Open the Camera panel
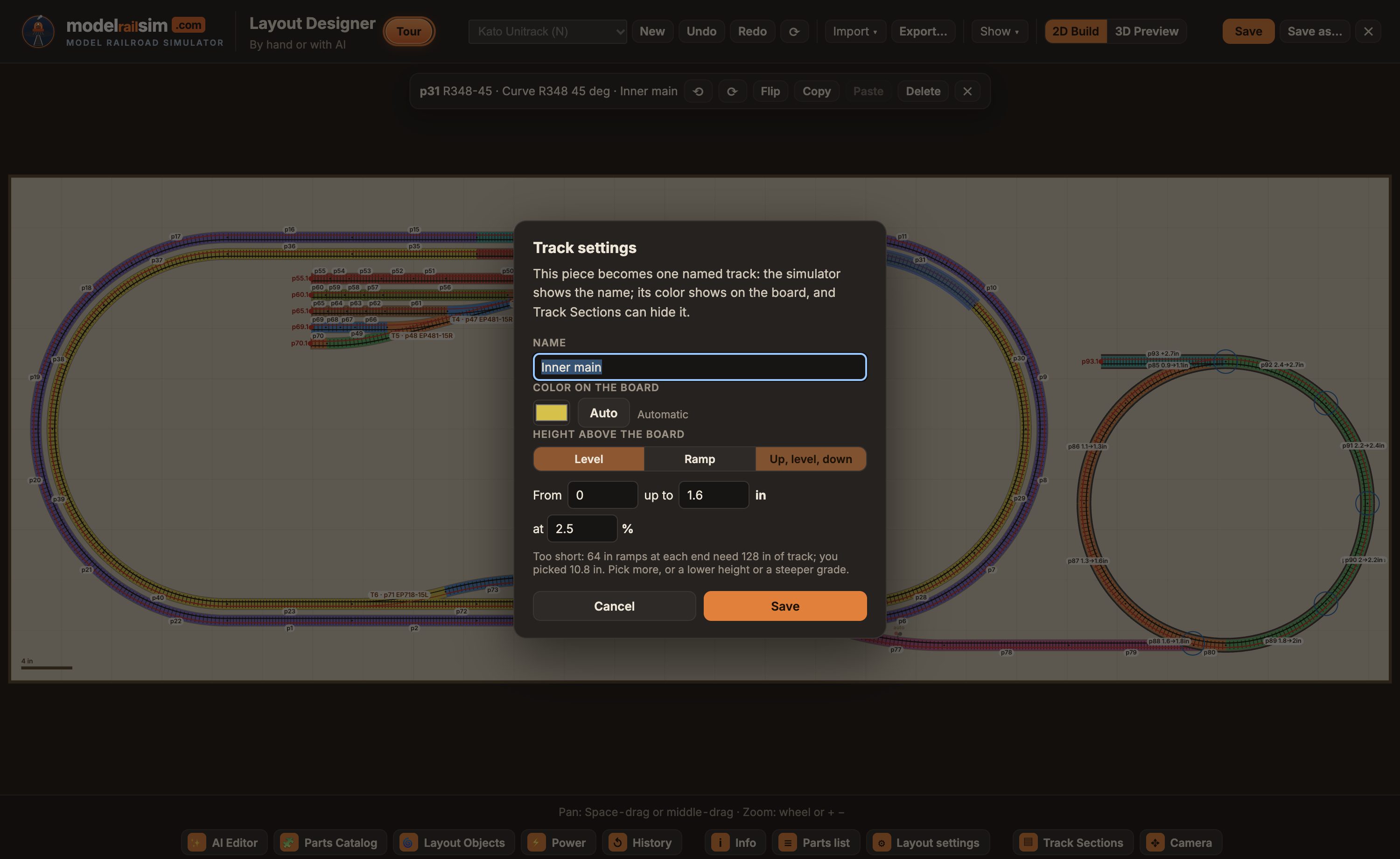1400x859 pixels. (1181, 843)
